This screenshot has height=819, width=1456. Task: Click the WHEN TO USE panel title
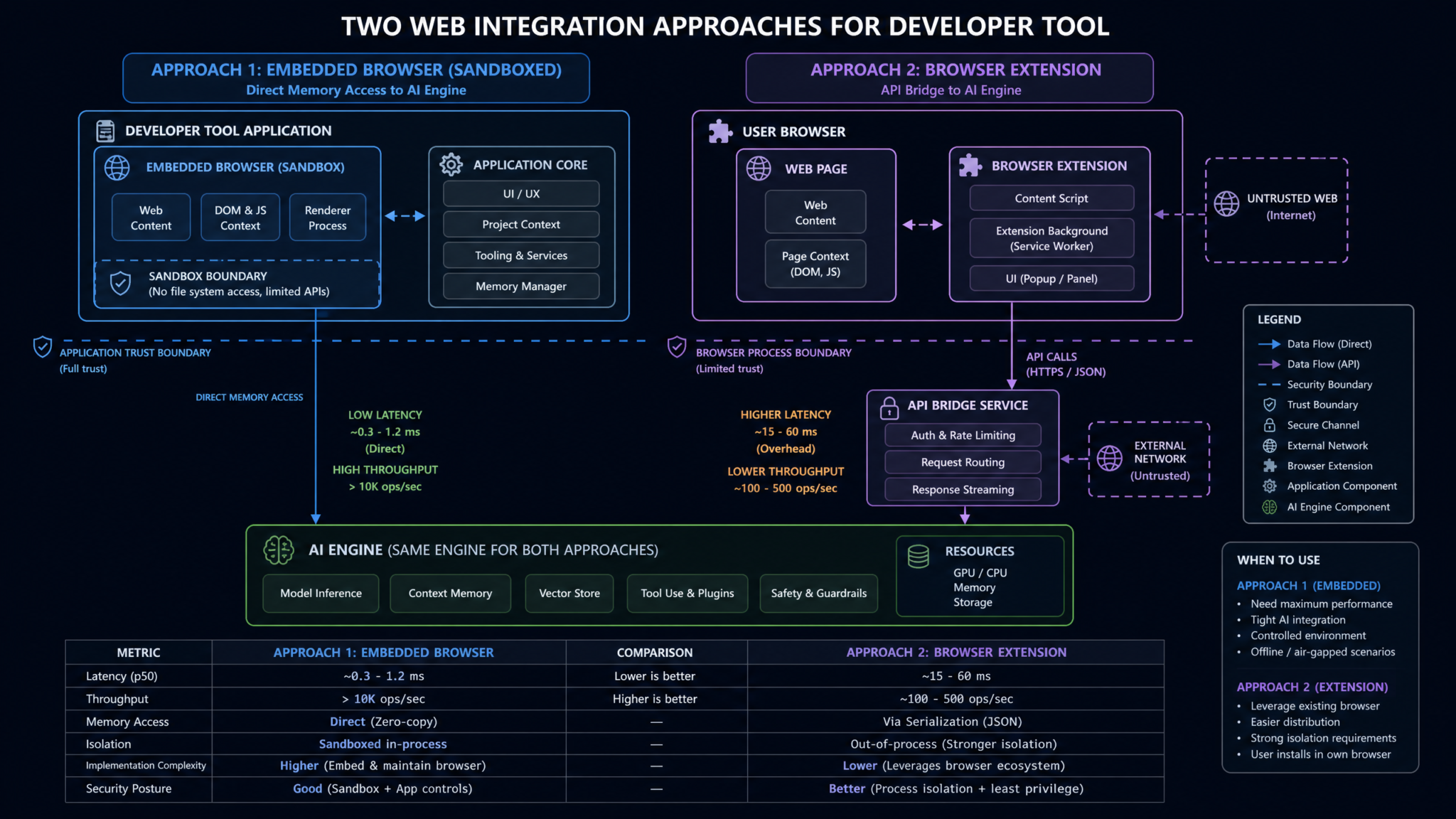tap(1278, 560)
